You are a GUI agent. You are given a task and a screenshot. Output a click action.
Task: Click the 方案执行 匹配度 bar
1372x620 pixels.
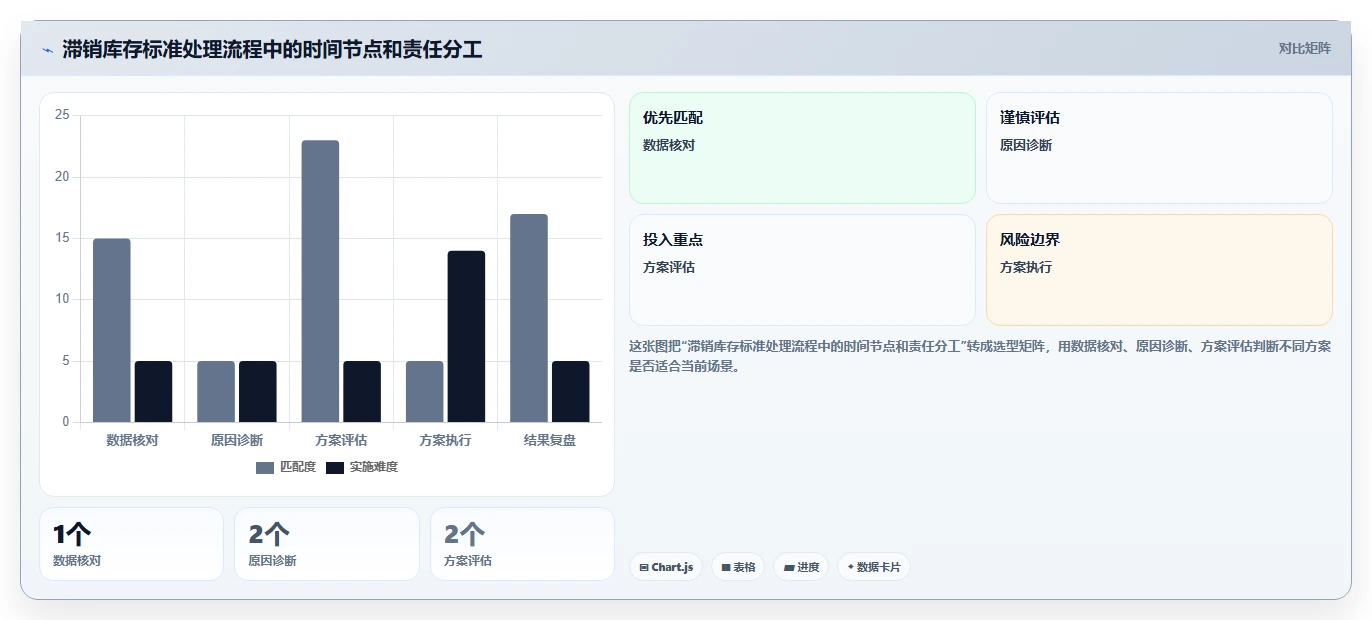[425, 391]
